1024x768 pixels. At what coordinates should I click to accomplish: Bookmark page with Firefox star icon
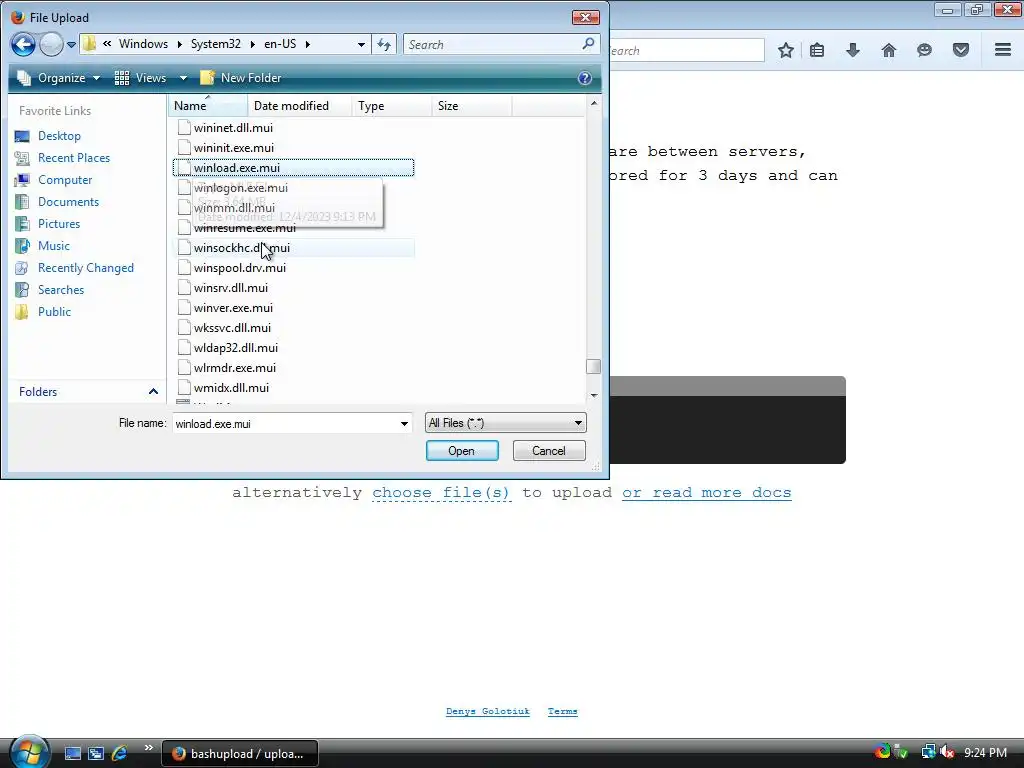[786, 50]
